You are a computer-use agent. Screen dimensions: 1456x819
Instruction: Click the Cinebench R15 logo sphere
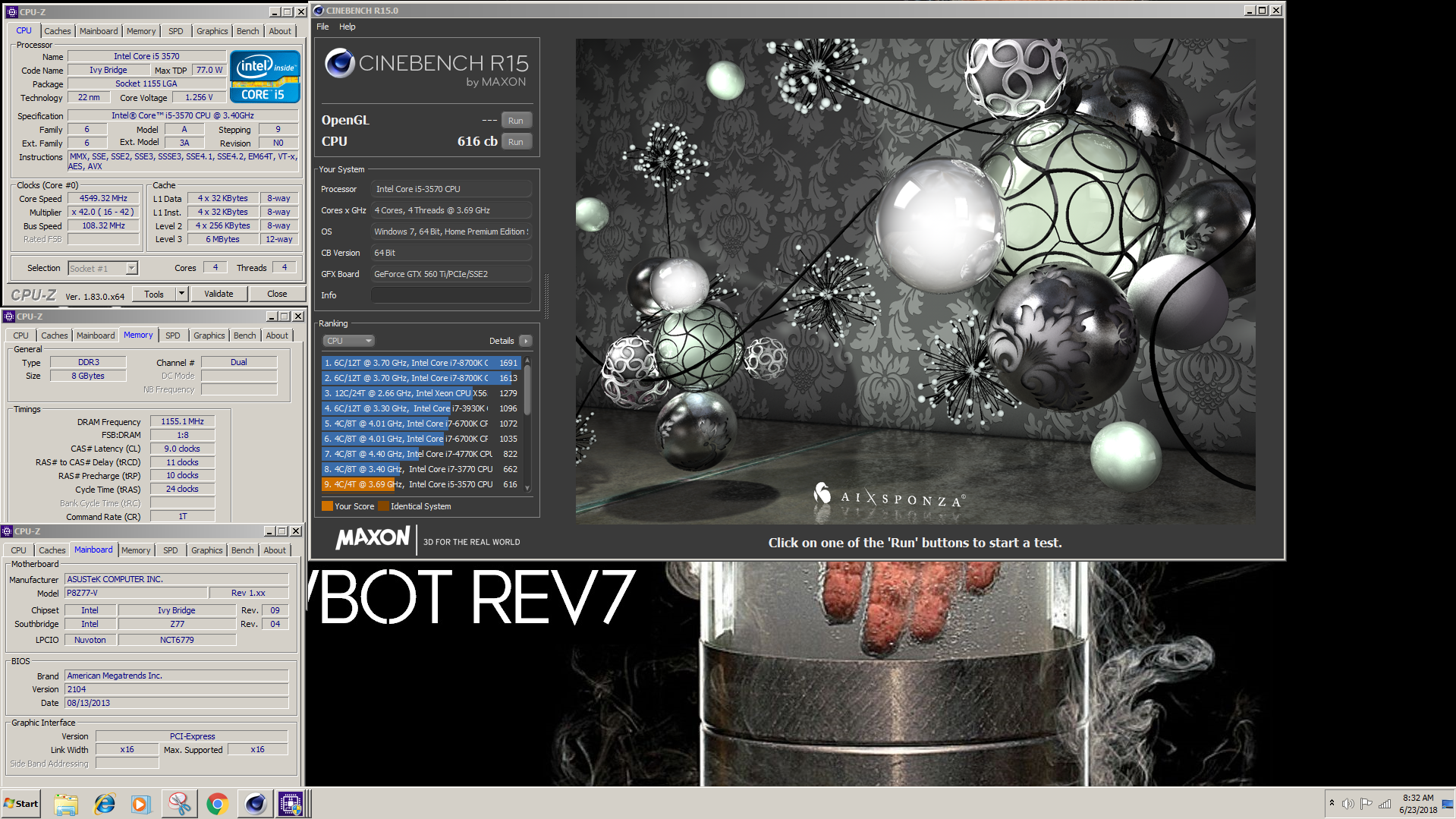click(339, 64)
